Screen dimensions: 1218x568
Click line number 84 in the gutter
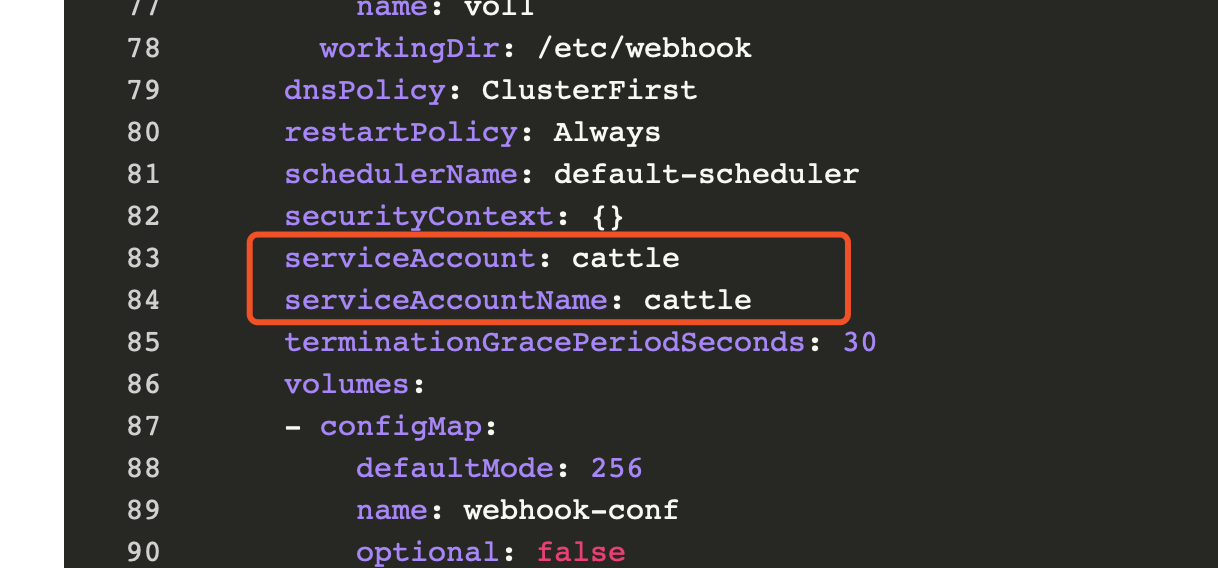point(143,300)
